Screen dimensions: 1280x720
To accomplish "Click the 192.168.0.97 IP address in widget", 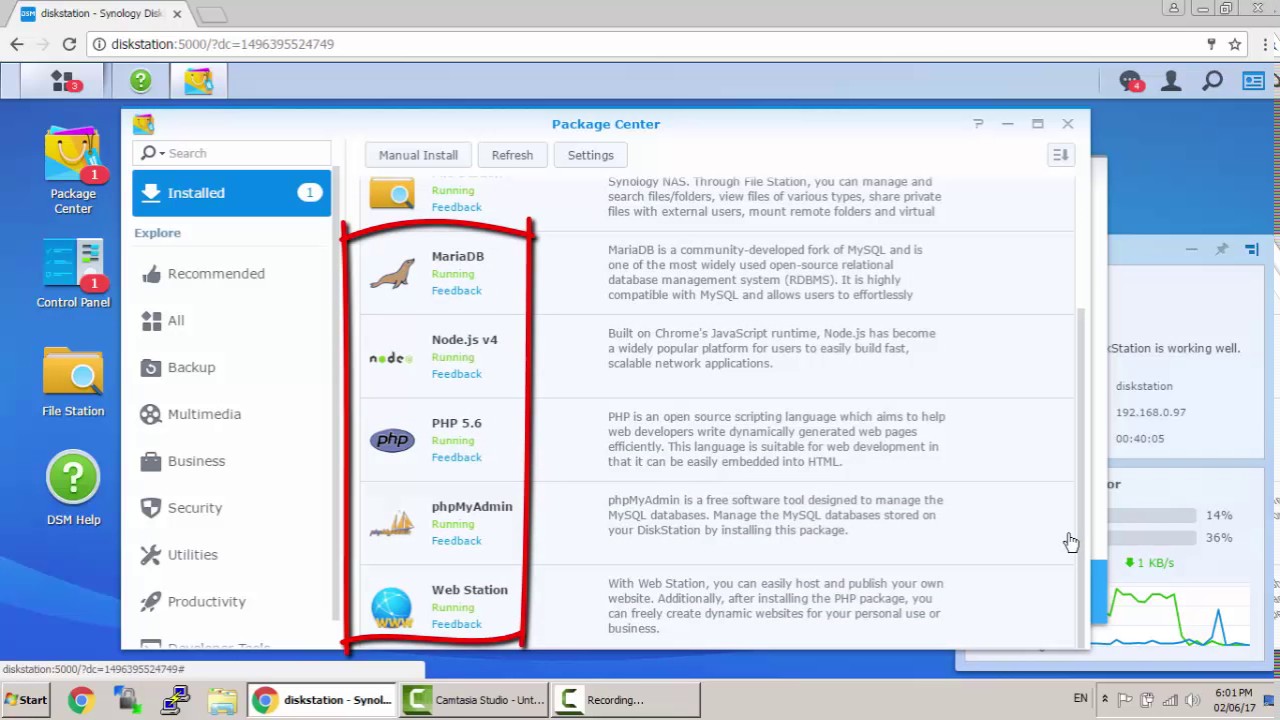I will point(1151,412).
